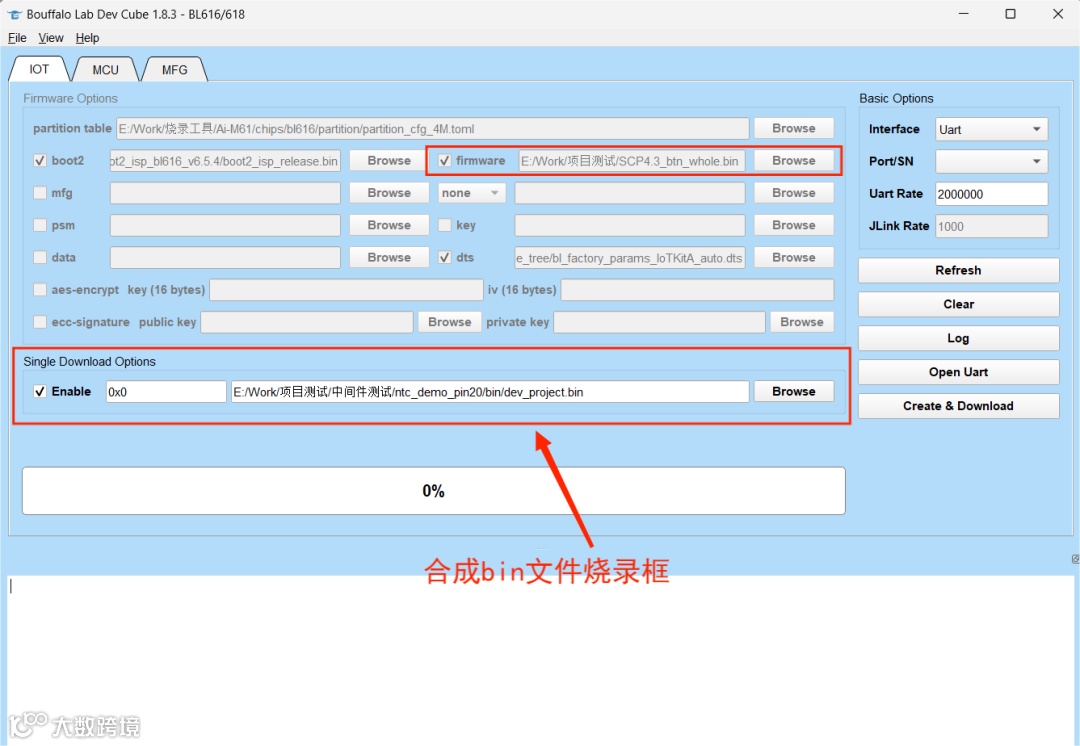
Task: Click the 0% download progress bar
Action: (x=433, y=490)
